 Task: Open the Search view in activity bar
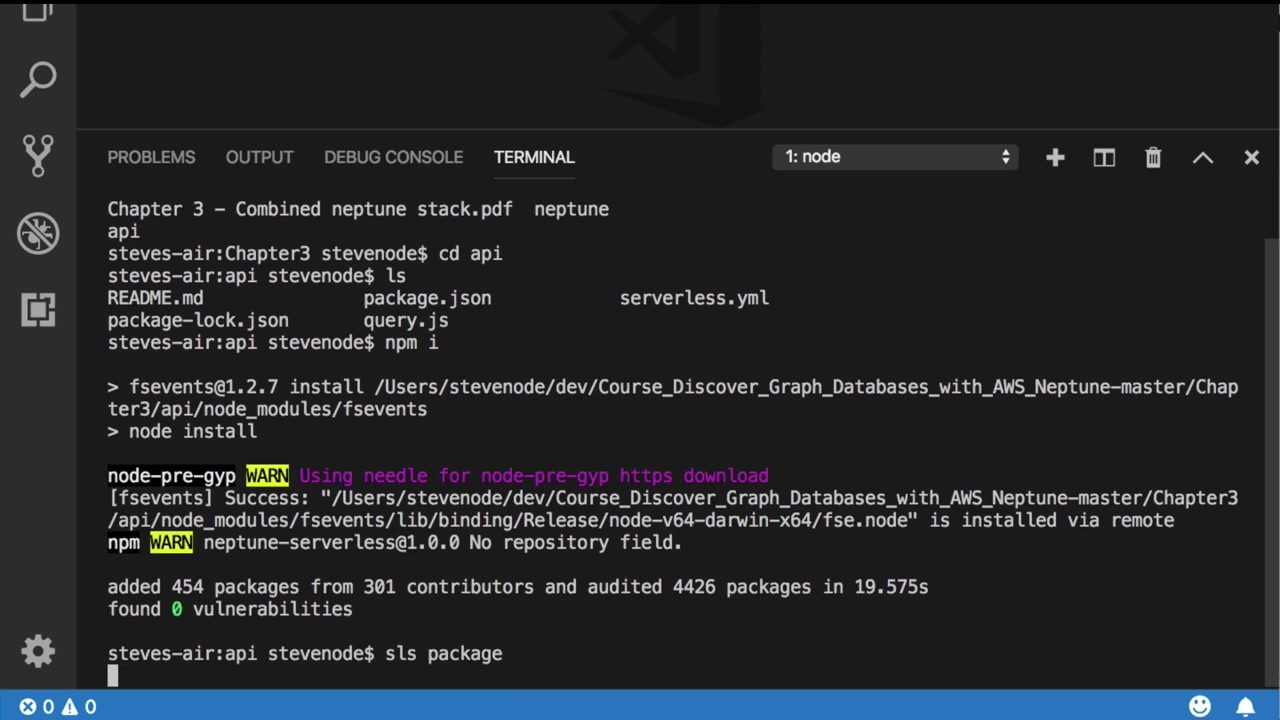pos(38,80)
